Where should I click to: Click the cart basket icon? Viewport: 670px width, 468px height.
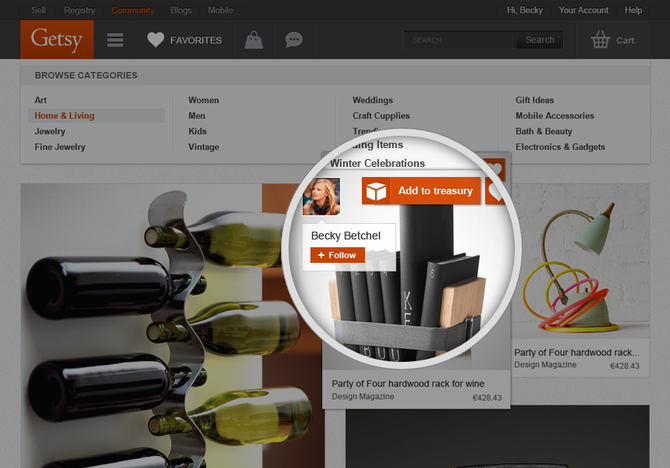pos(600,39)
